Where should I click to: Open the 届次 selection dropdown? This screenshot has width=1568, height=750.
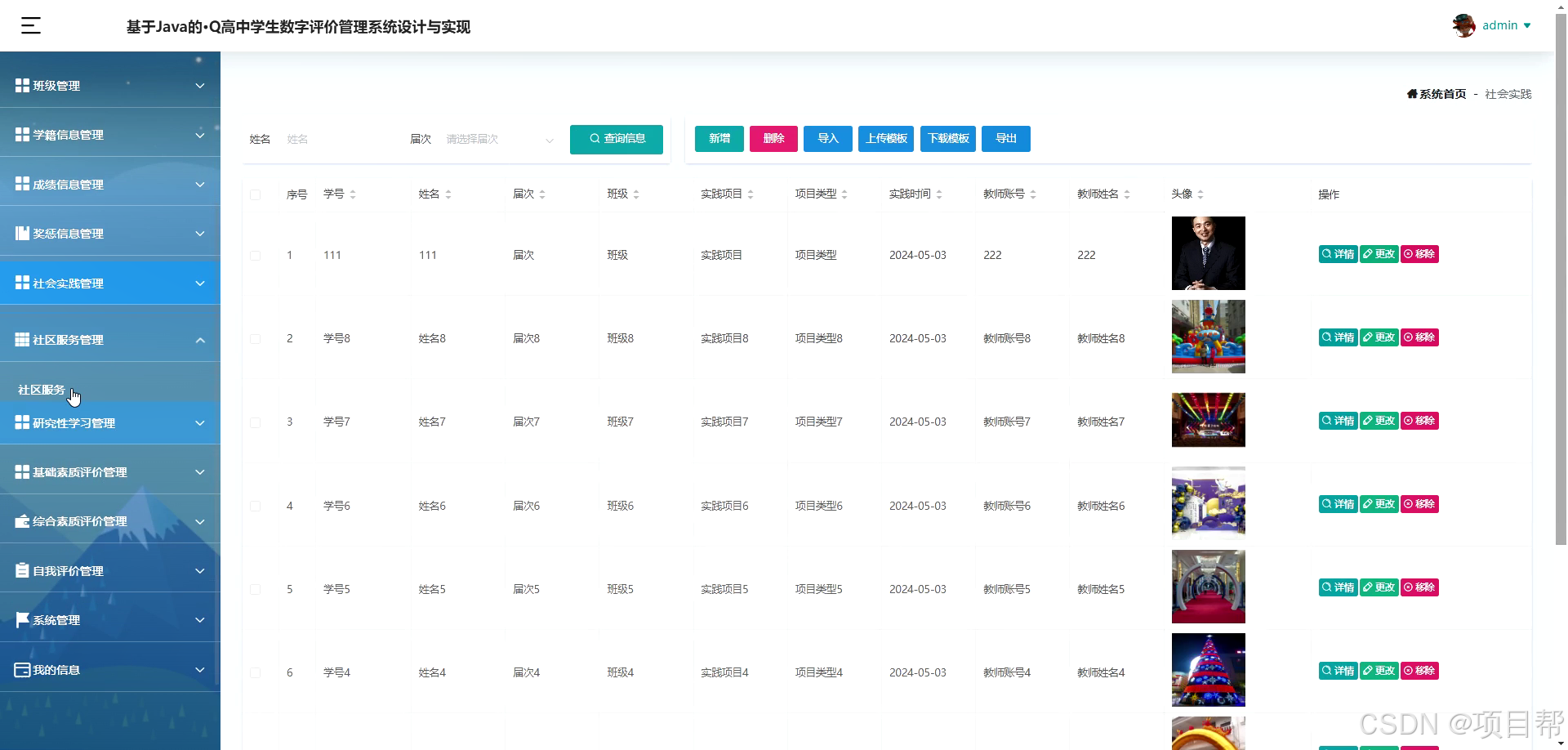point(499,140)
